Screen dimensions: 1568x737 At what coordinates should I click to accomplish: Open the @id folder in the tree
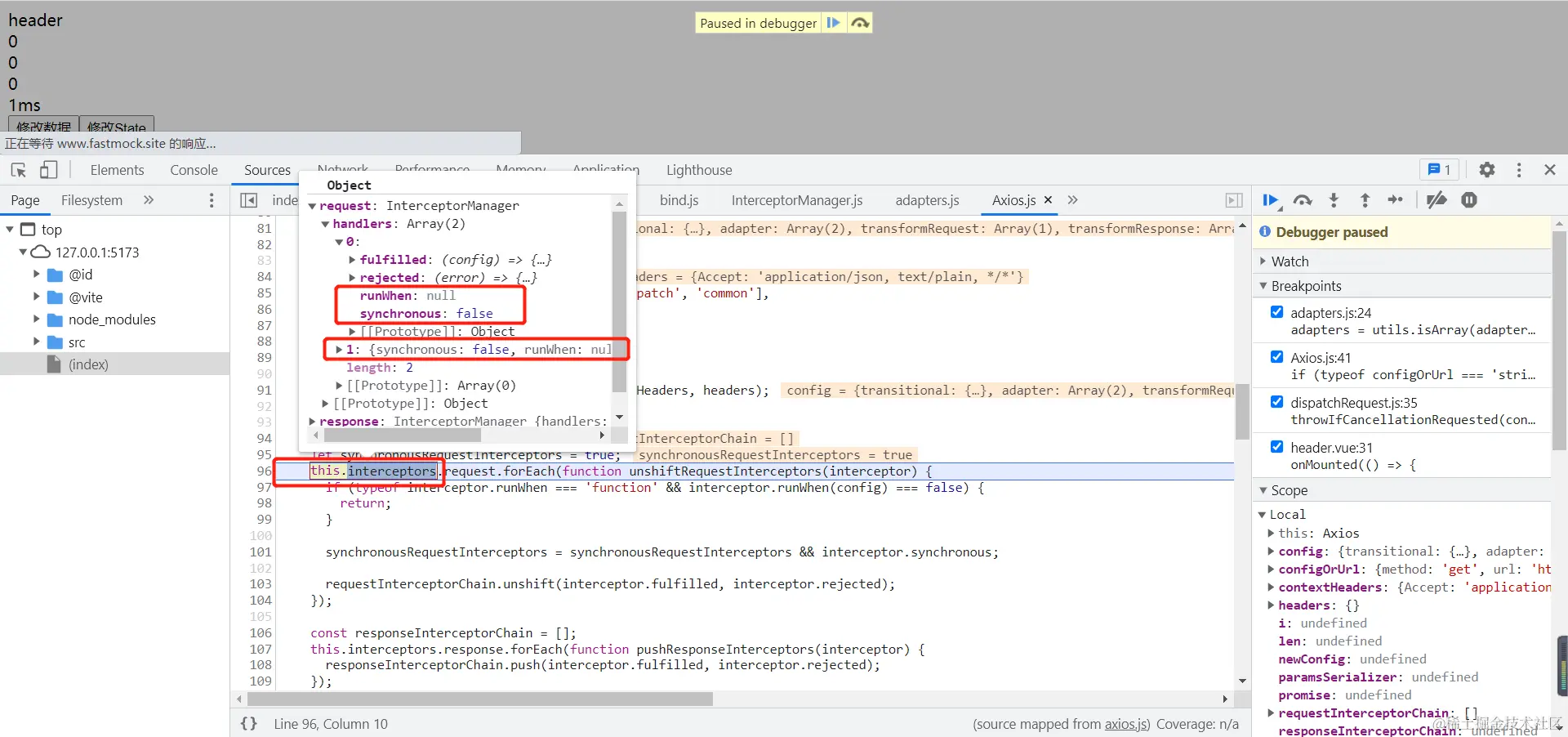coord(80,275)
